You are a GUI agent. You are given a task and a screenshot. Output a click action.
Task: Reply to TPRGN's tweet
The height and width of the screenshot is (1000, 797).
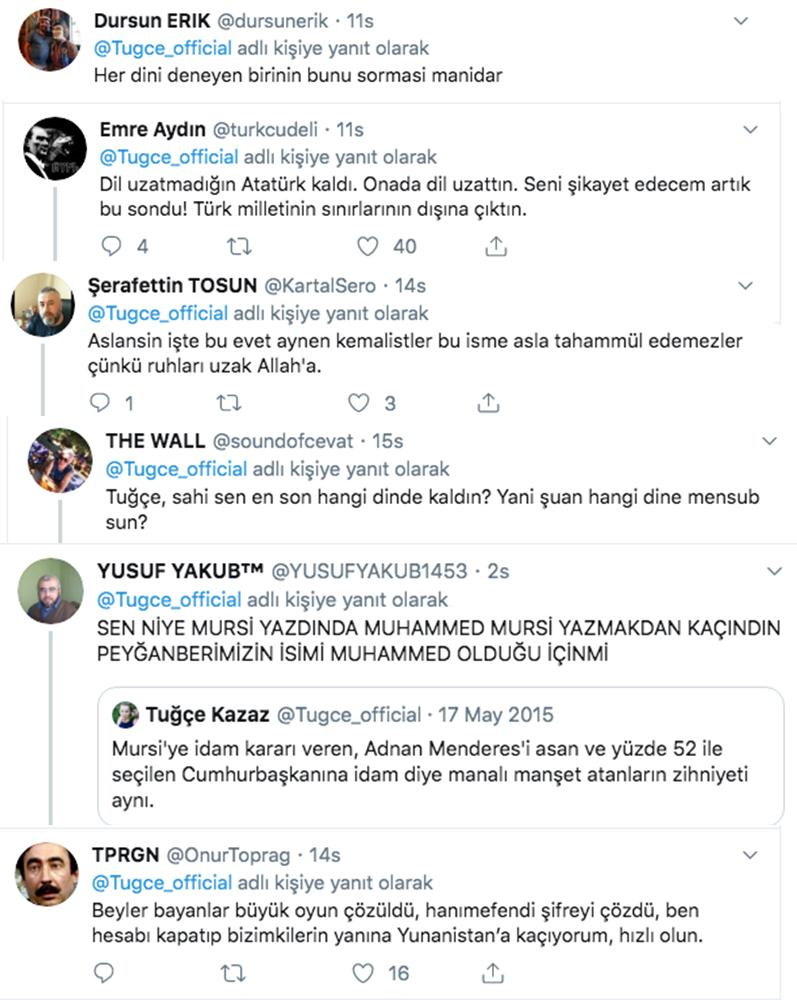(102, 971)
